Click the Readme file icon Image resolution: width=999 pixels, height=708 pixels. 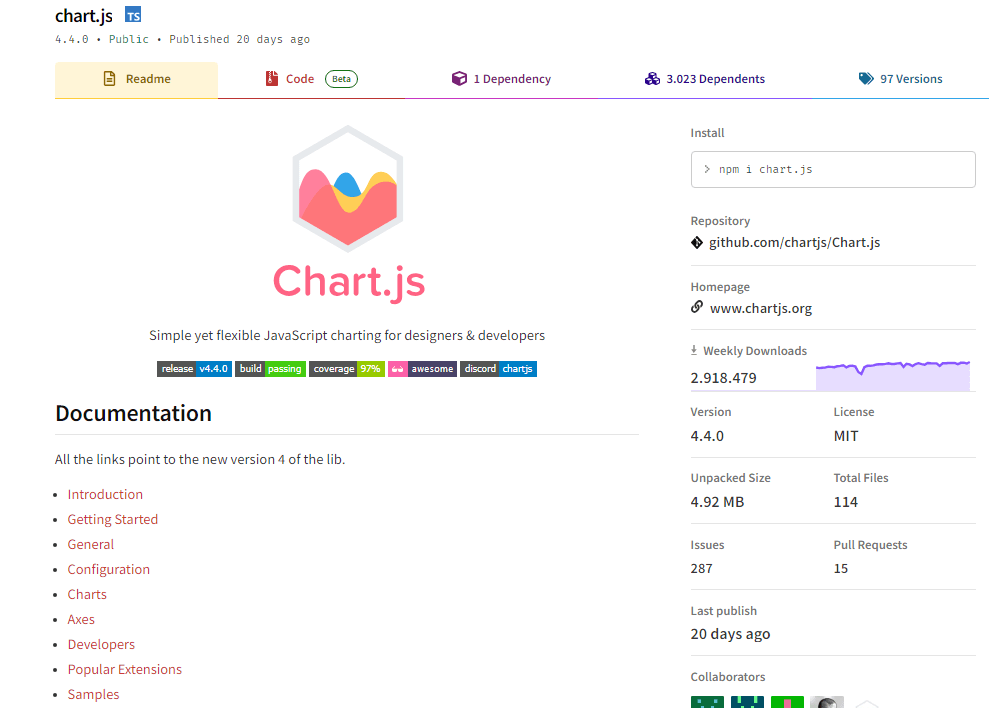(x=110, y=79)
